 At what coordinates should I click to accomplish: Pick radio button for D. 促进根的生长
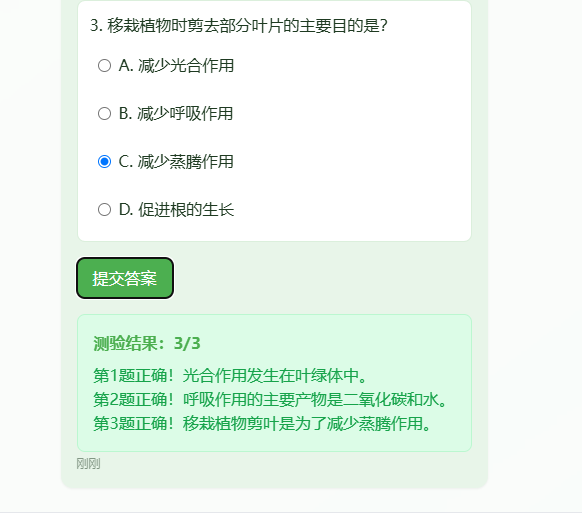(104, 210)
